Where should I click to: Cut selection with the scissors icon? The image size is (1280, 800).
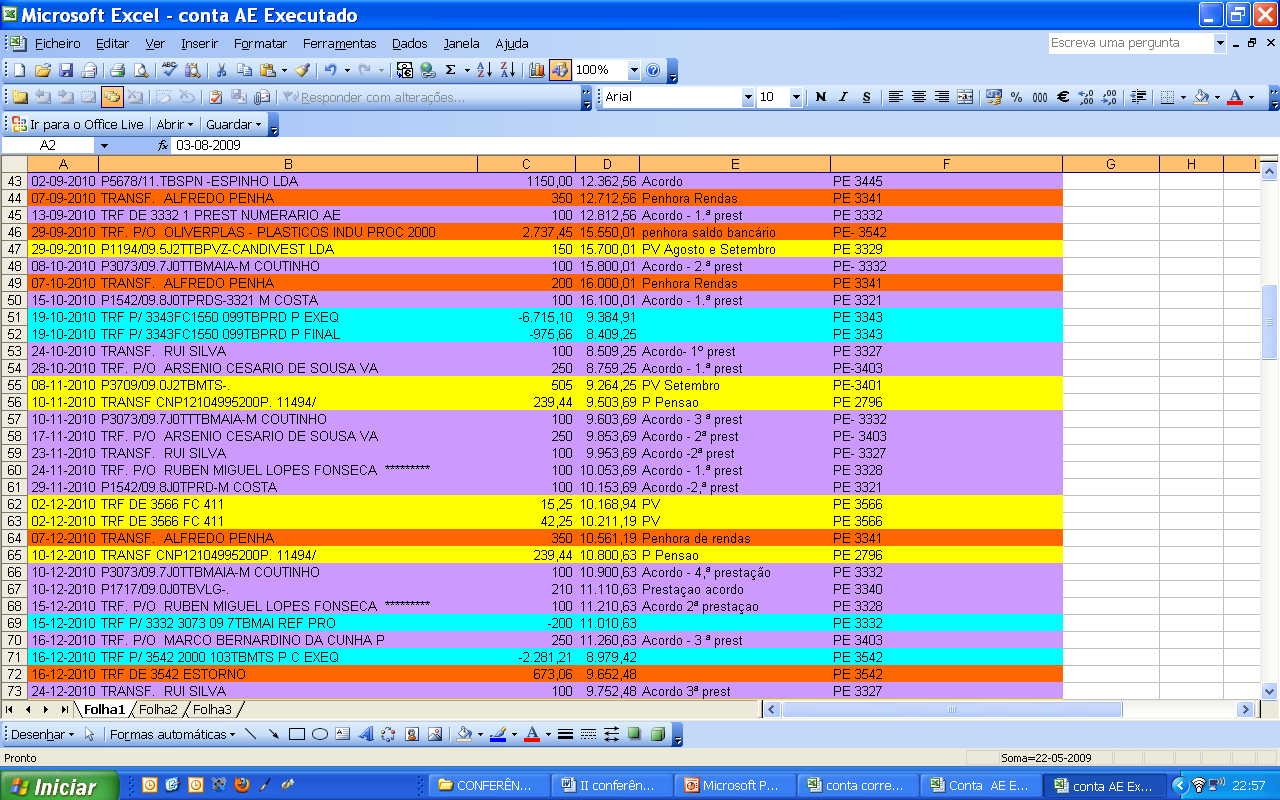[x=219, y=70]
